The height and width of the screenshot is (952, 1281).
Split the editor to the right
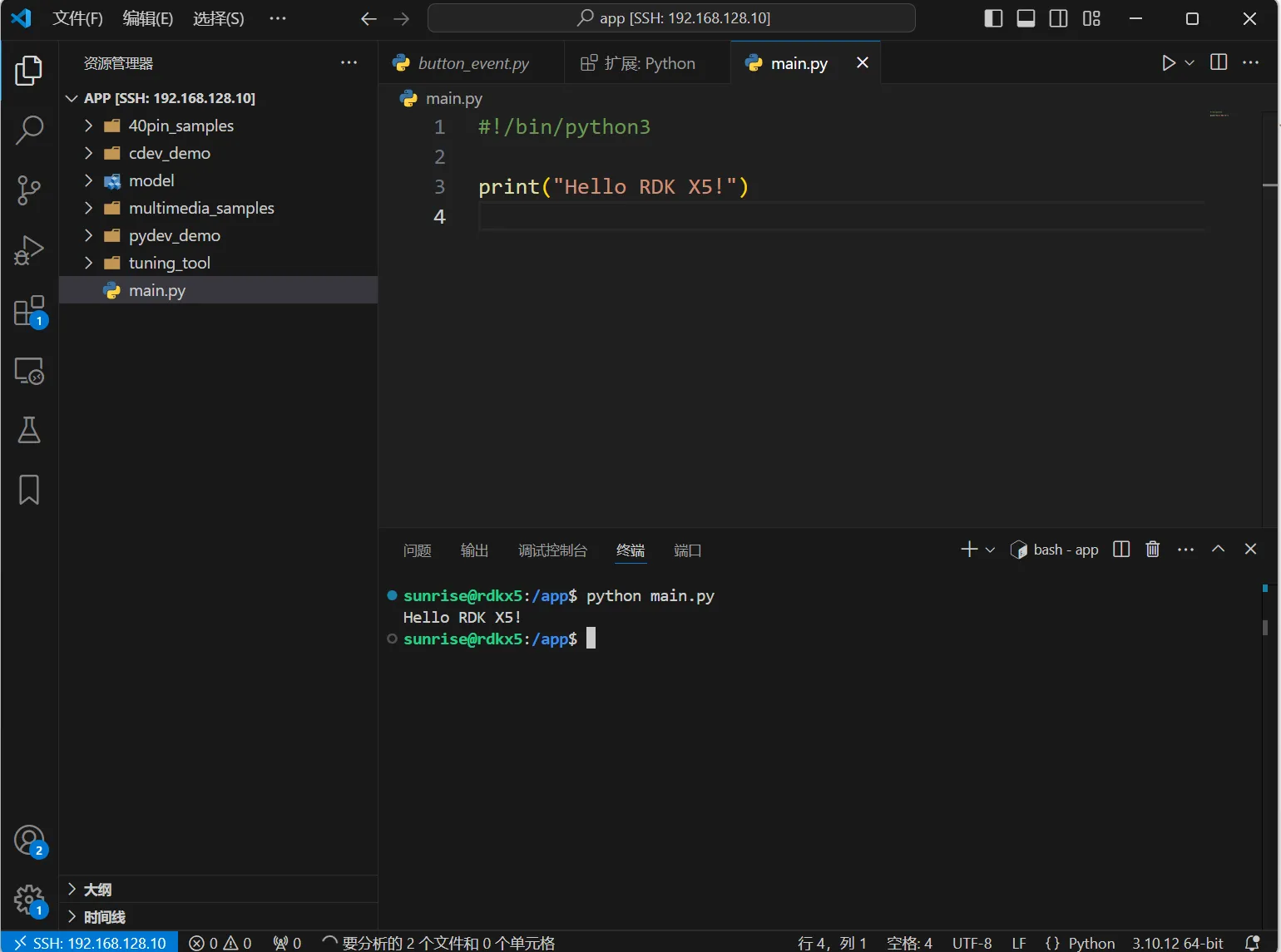(x=1219, y=62)
